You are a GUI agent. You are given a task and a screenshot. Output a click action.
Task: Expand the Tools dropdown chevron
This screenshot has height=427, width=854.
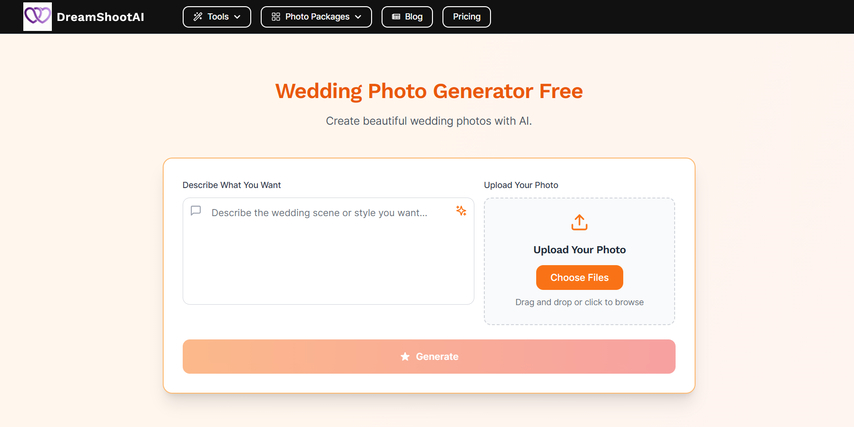click(237, 17)
